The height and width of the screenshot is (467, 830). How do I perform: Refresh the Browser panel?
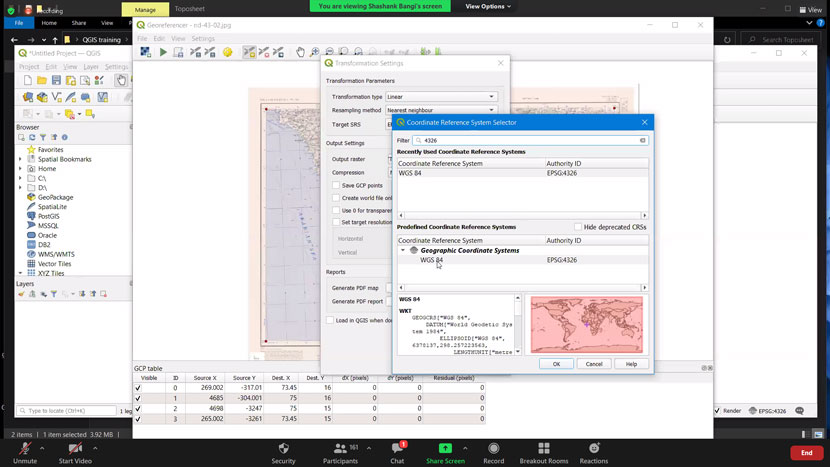tap(32, 137)
